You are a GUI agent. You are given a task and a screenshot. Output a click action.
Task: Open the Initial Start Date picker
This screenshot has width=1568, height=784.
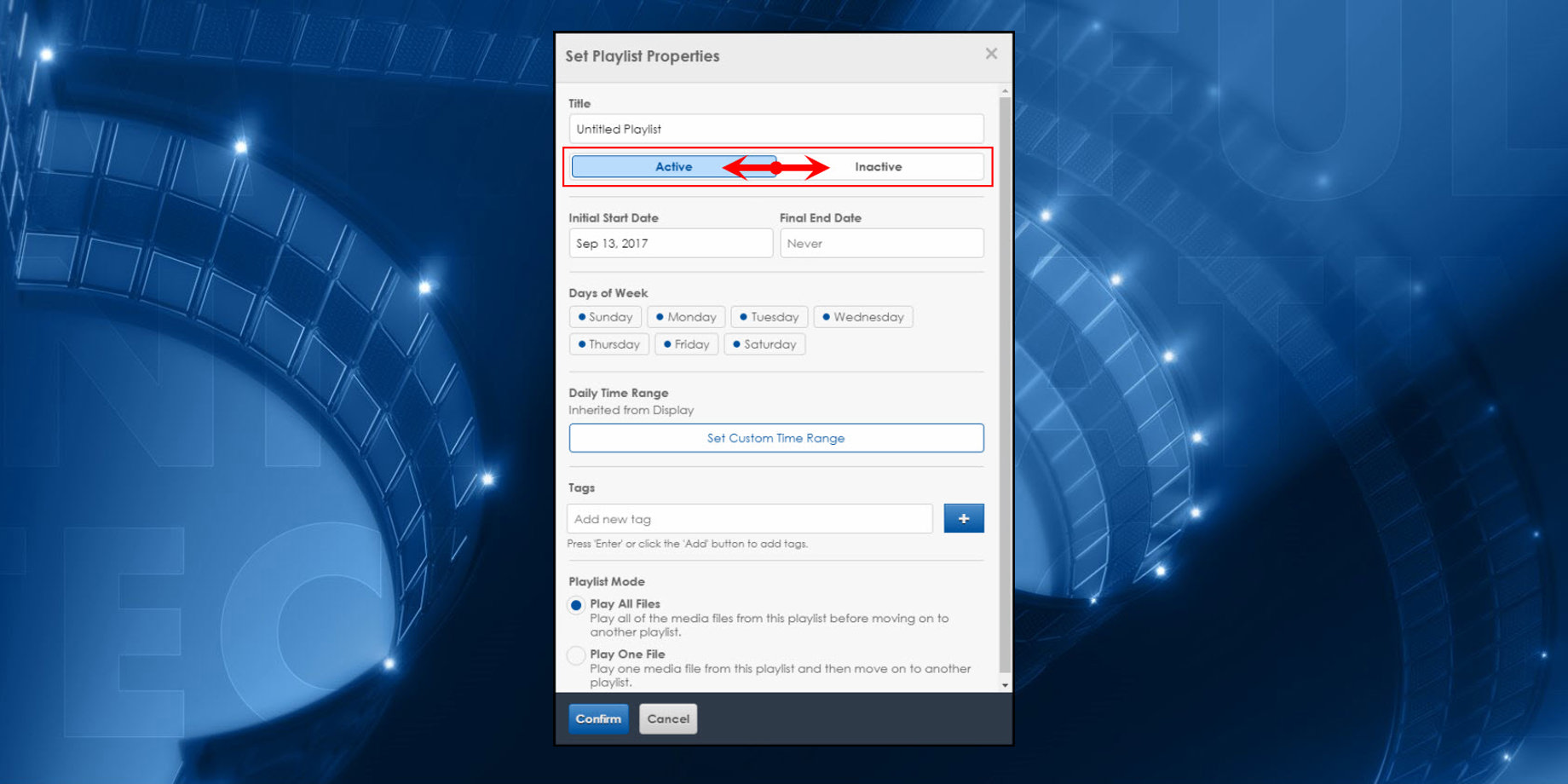[x=670, y=244]
